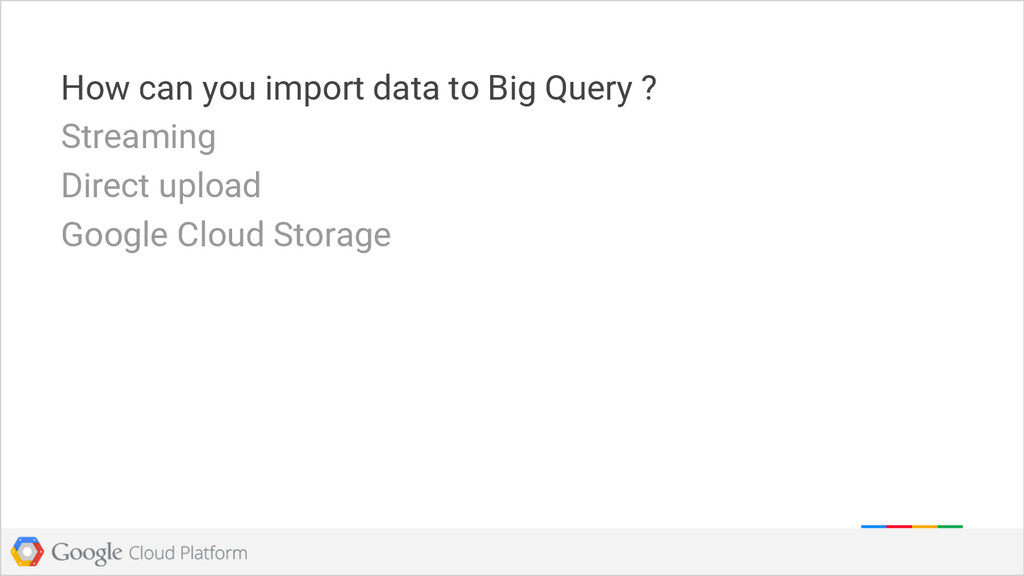Click the word "How" starting the title
Viewport: 1024px width, 576px height.
point(95,88)
